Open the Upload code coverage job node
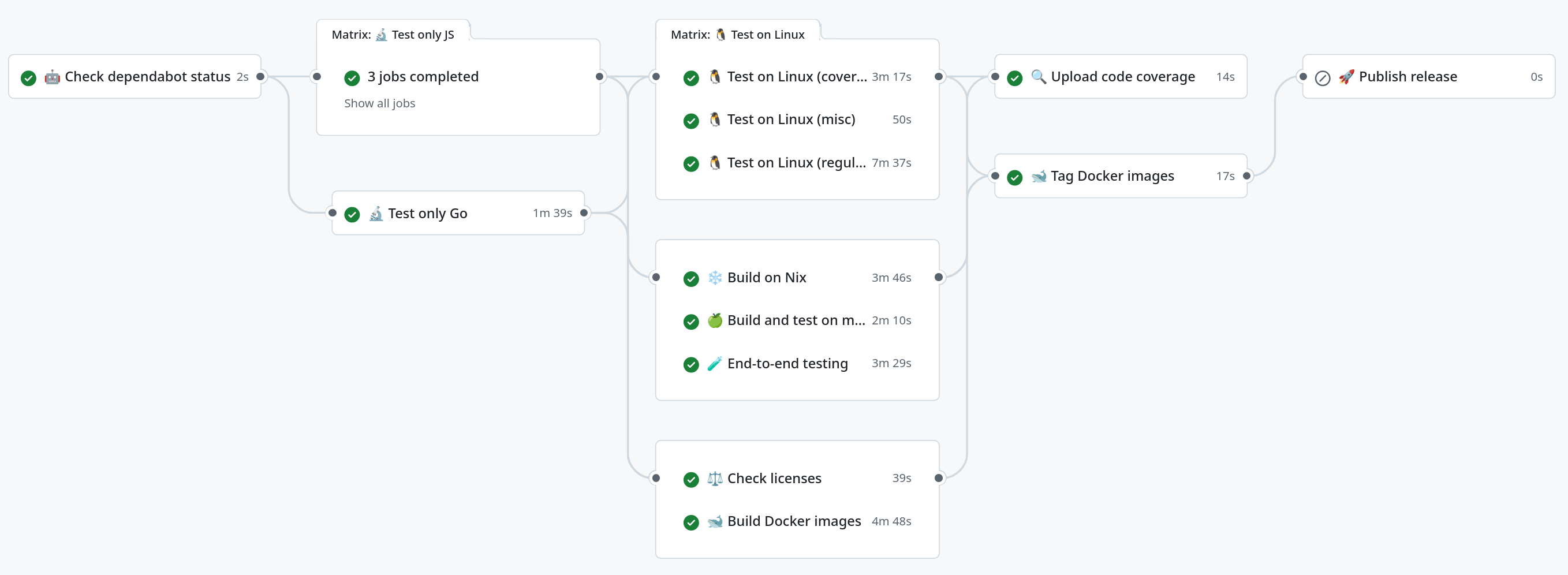Image resolution: width=1568 pixels, height=575 pixels. coord(1123,77)
